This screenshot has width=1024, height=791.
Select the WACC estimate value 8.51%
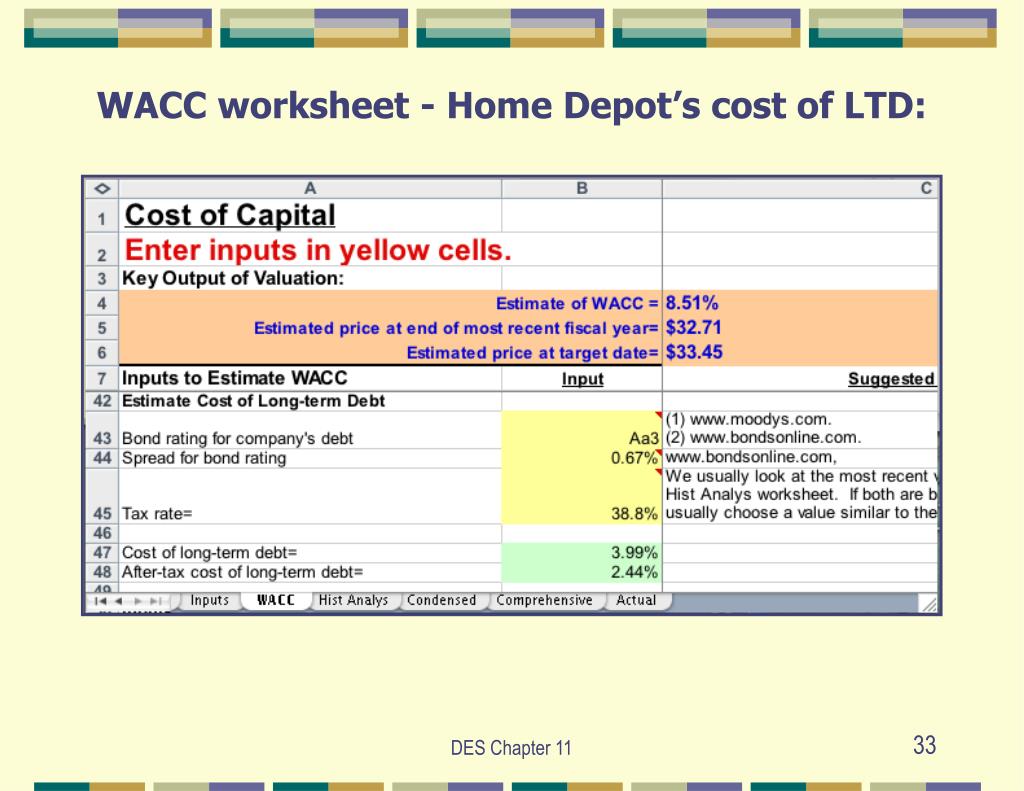tap(800, 303)
